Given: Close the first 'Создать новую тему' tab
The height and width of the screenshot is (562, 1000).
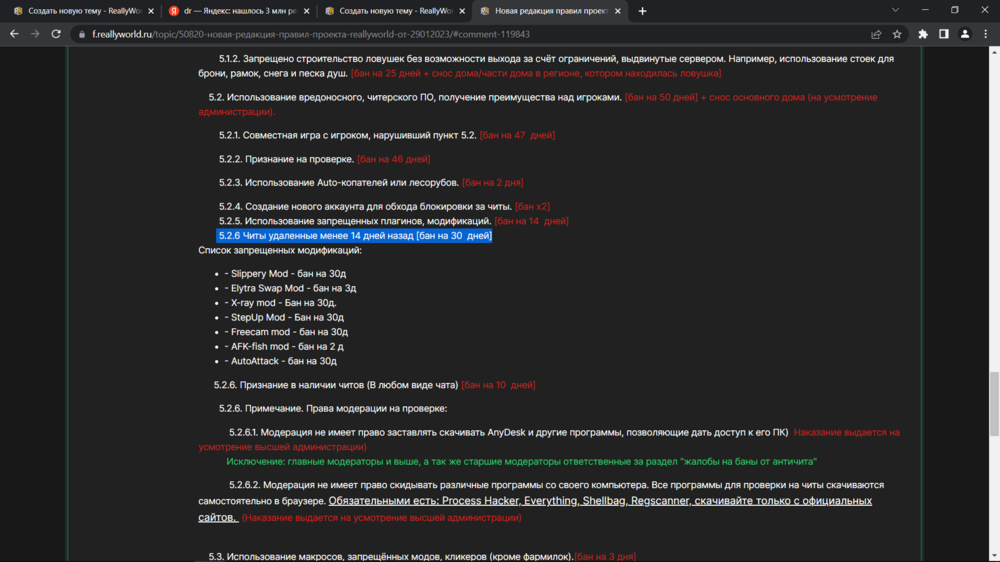Looking at the screenshot, I should [x=151, y=11].
